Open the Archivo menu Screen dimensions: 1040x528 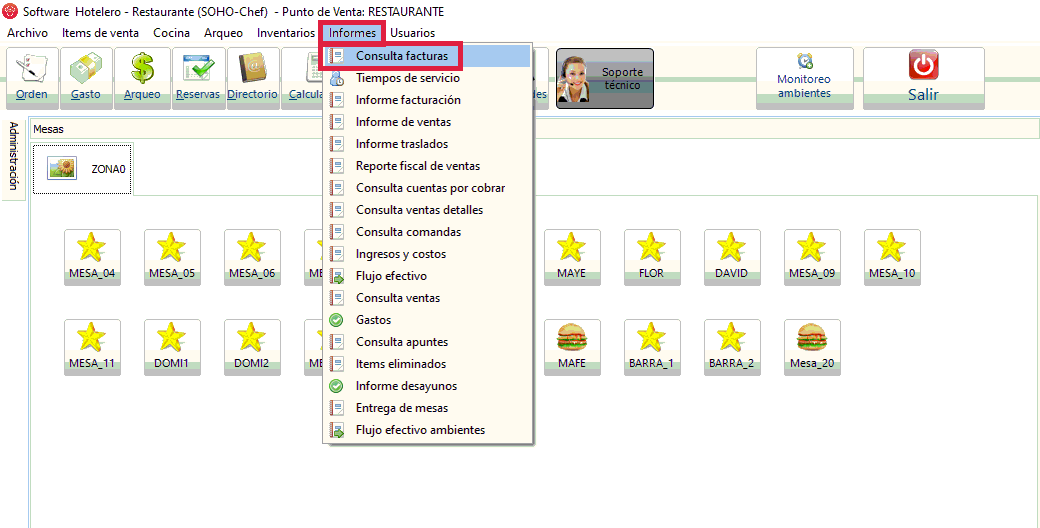tap(27, 33)
